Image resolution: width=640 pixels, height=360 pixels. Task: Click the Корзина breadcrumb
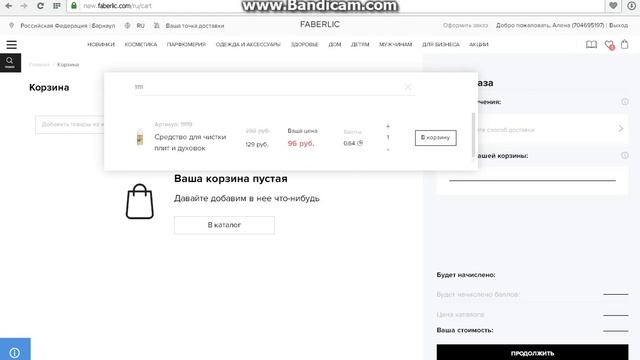point(68,64)
